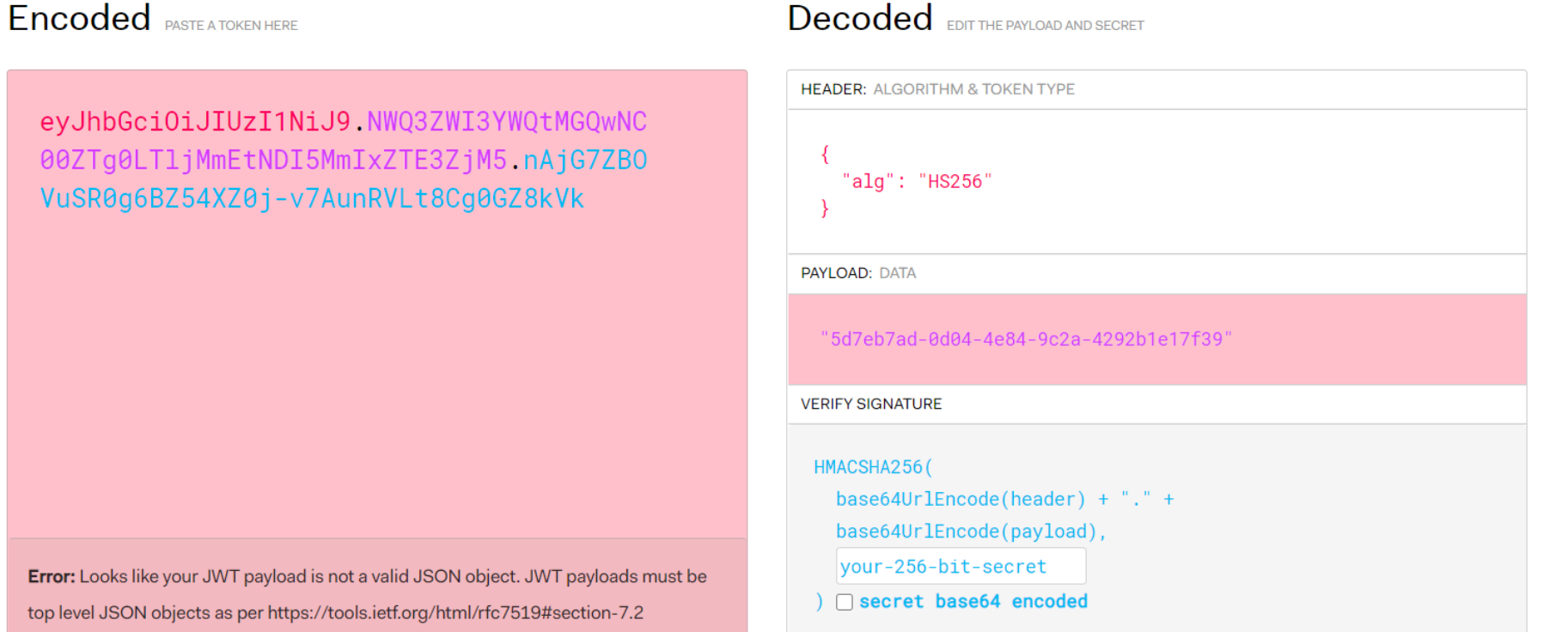Click the blue signature segment VuSR0g6BZ54XZ0j
1568x632 pixels.
point(156,198)
